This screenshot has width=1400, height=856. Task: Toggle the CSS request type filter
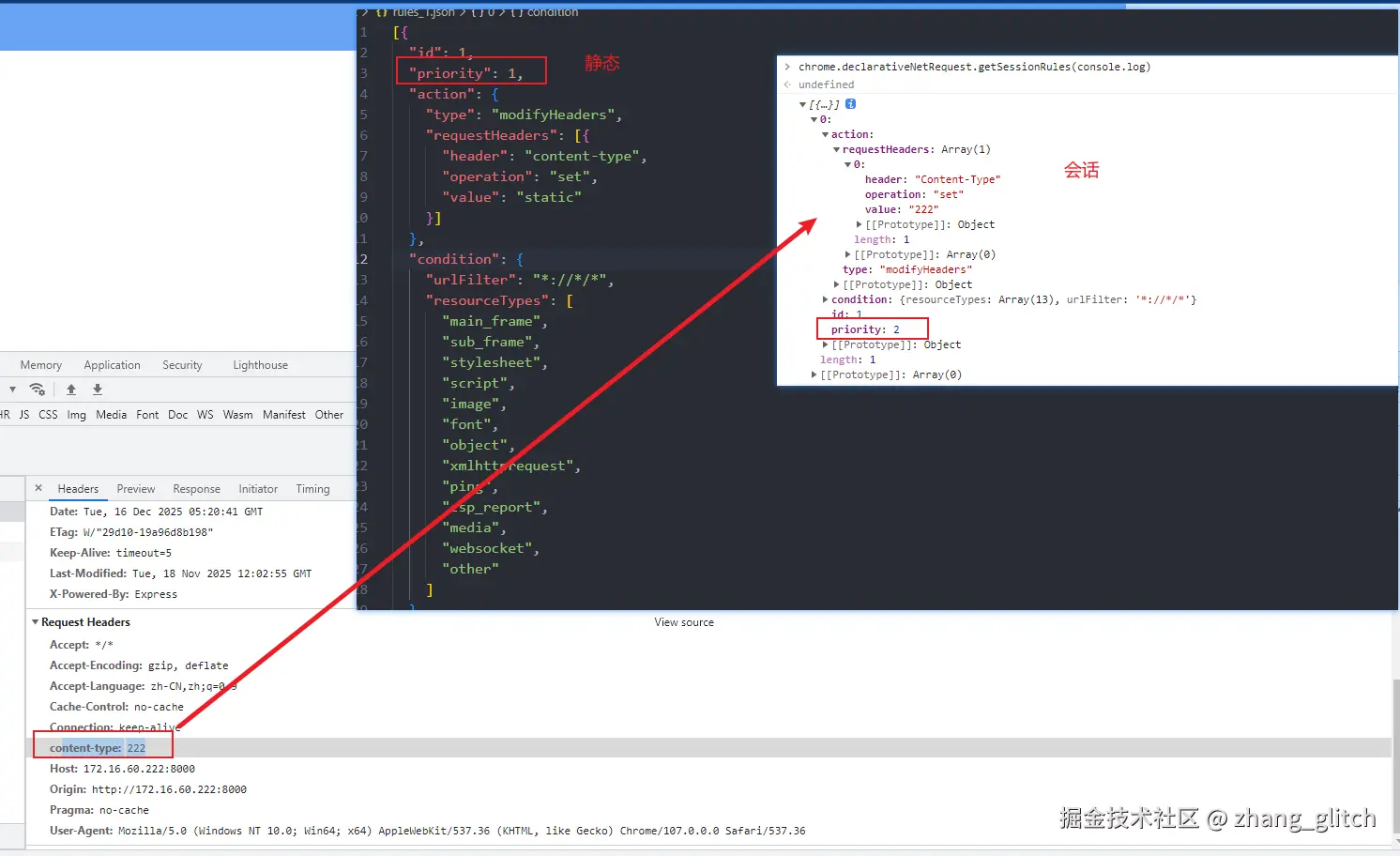48,415
